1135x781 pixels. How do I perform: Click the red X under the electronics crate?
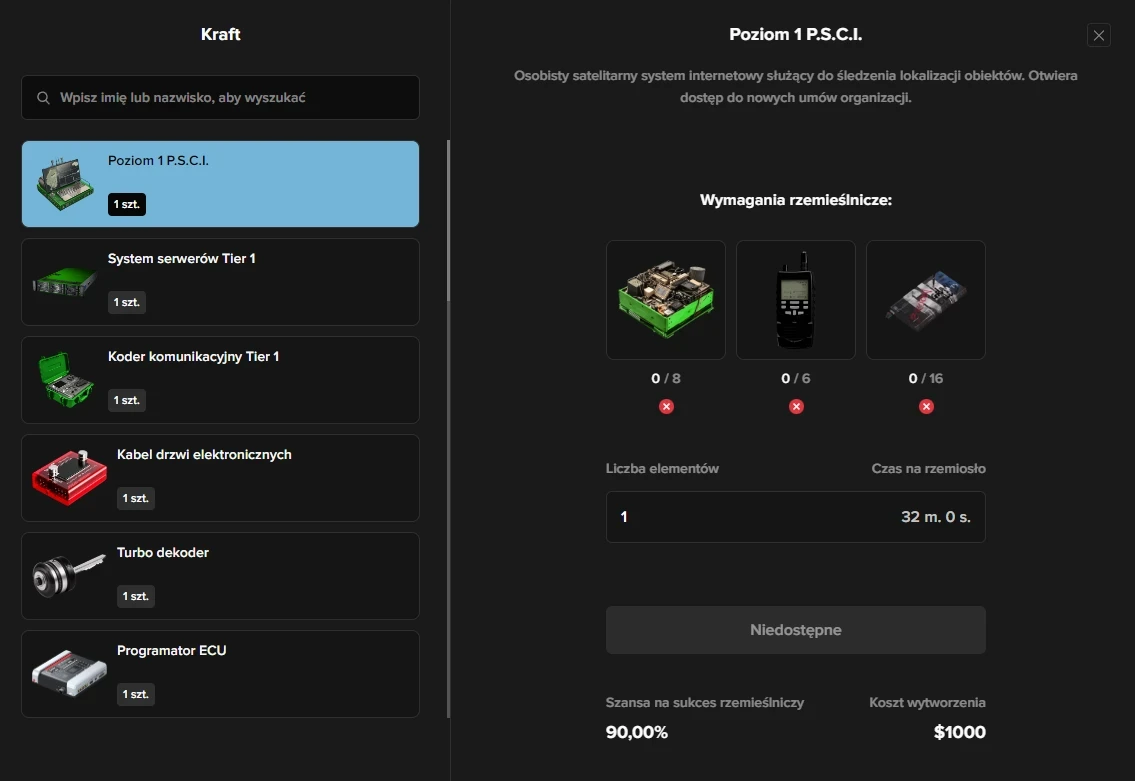click(666, 406)
